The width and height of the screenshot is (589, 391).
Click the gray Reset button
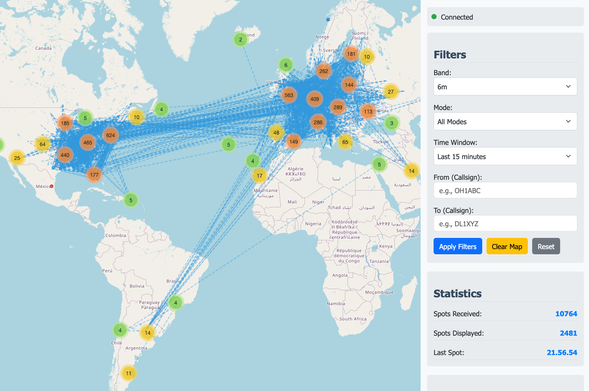point(546,246)
